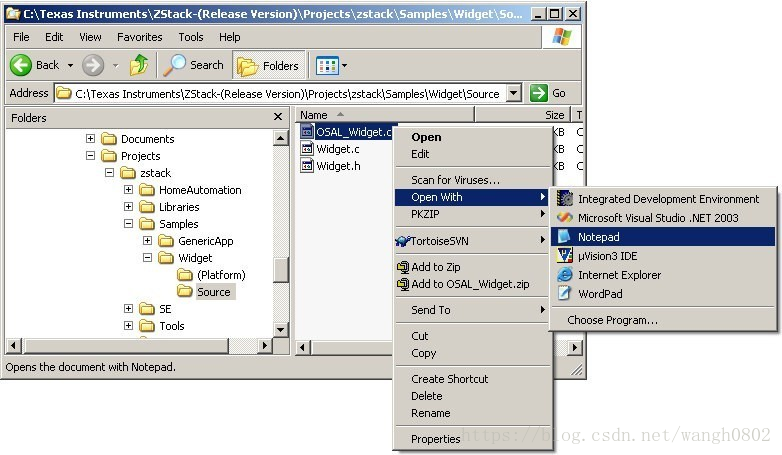
Task: Click the green Go arrow icon
Action: (539, 93)
